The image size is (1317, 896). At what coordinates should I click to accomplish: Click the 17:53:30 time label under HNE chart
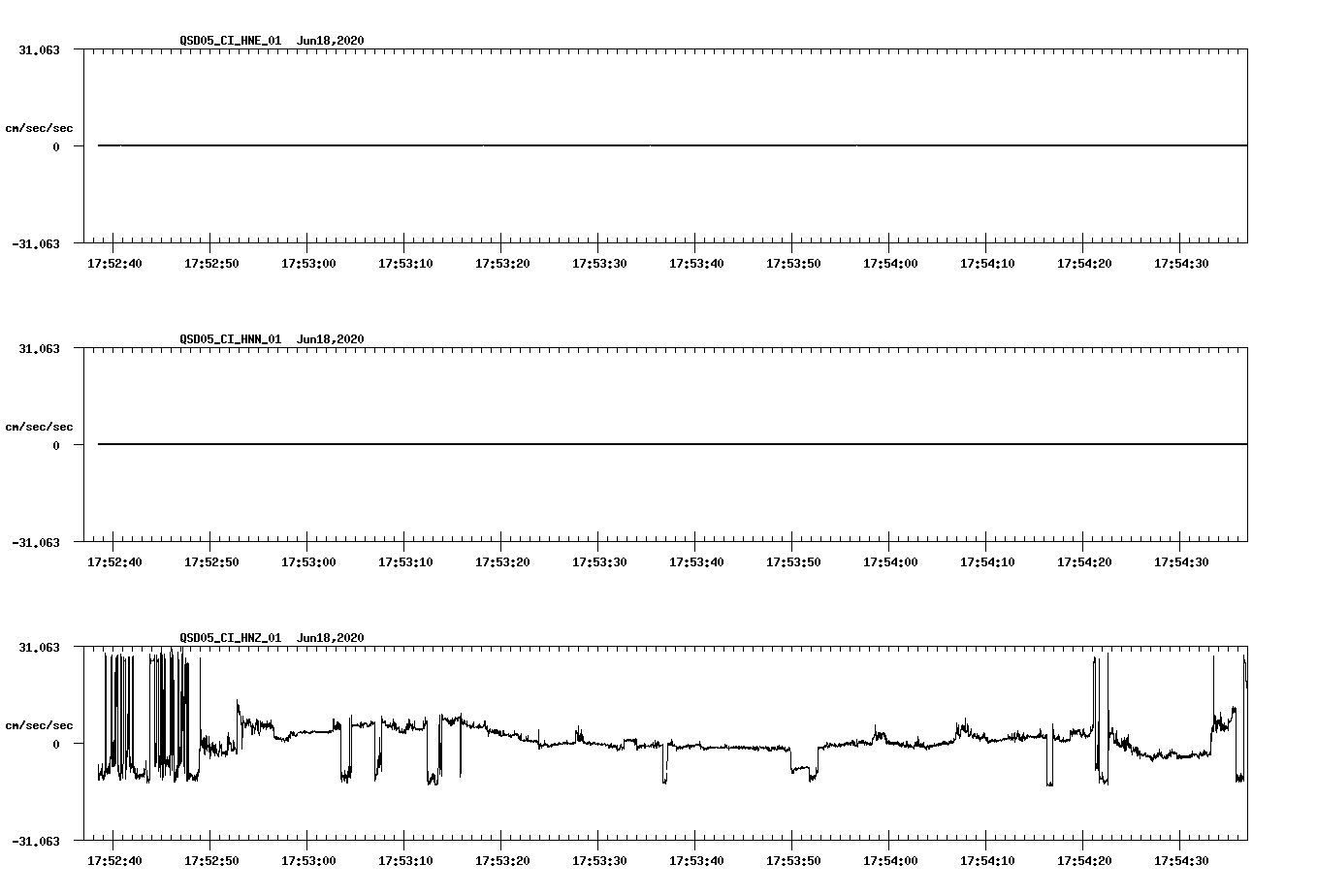tap(599, 264)
